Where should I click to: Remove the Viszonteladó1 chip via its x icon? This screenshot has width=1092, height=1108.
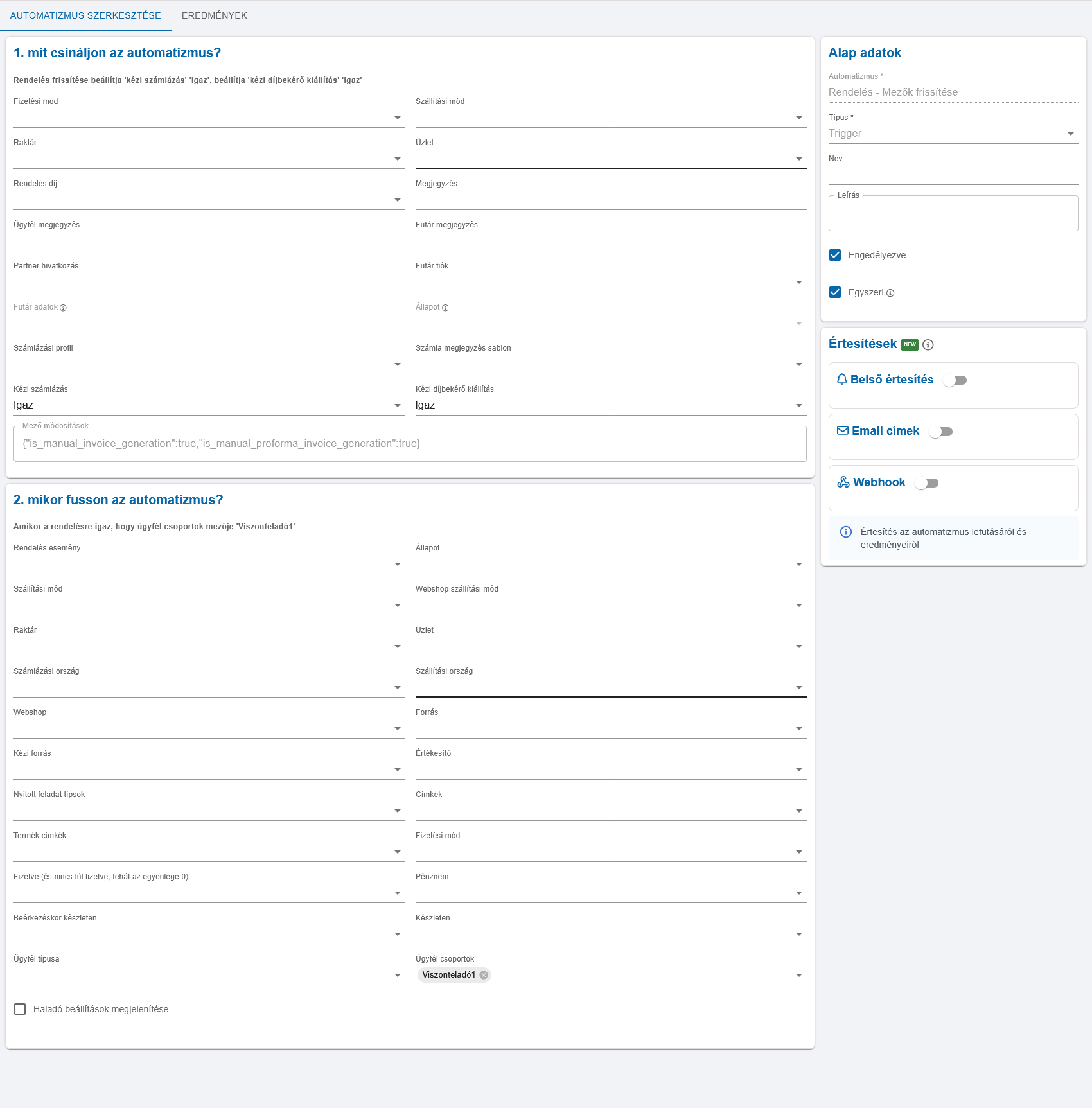[484, 975]
